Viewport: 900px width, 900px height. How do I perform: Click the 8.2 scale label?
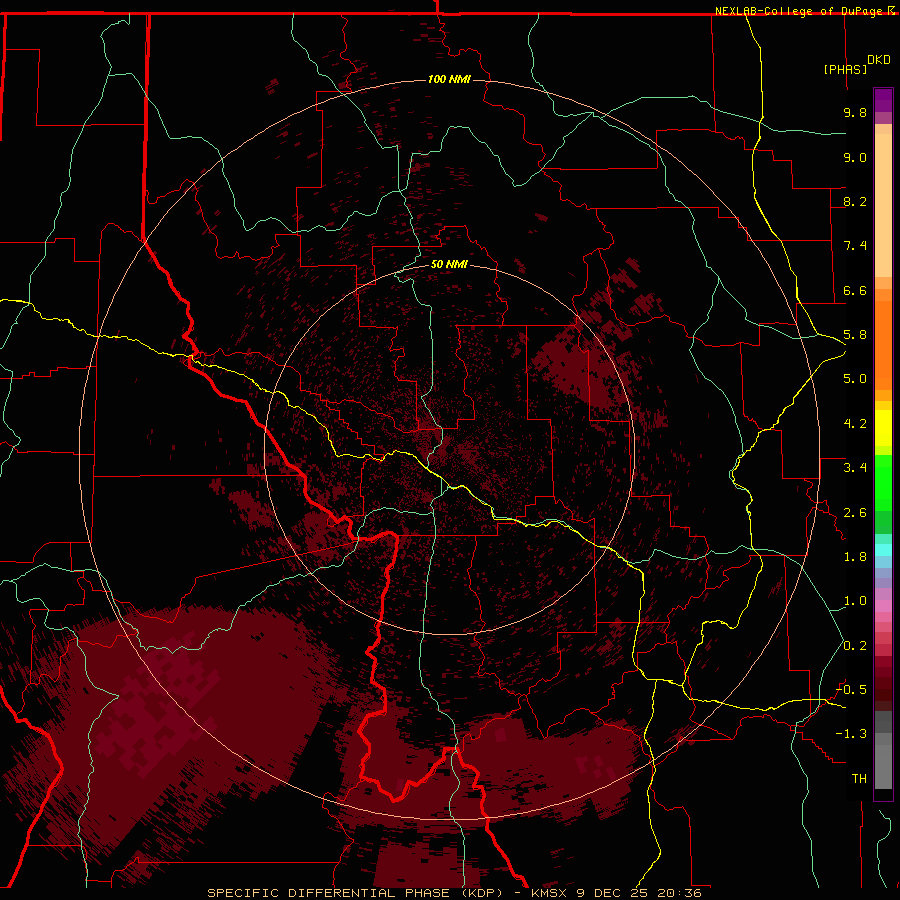pos(855,201)
